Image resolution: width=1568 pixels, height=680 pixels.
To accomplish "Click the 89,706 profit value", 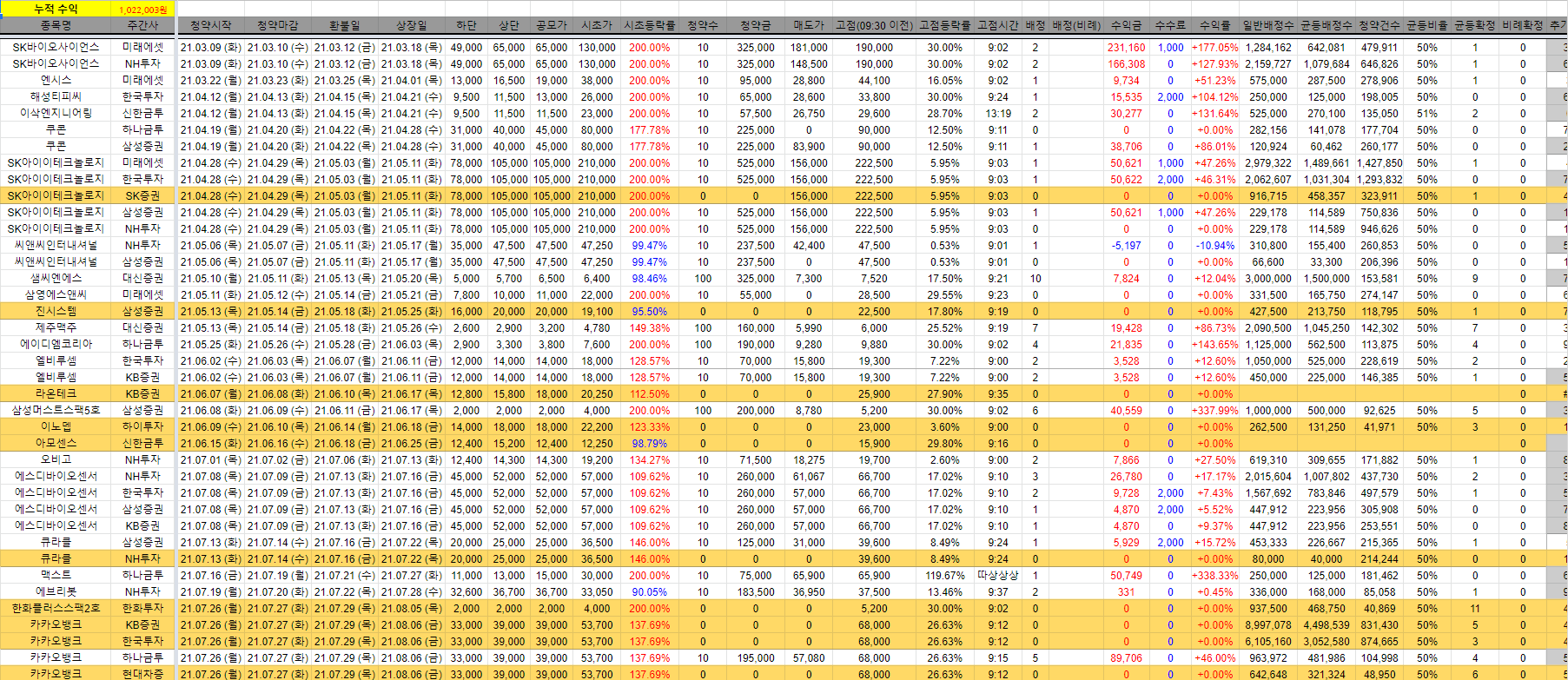I will 1127,658.
